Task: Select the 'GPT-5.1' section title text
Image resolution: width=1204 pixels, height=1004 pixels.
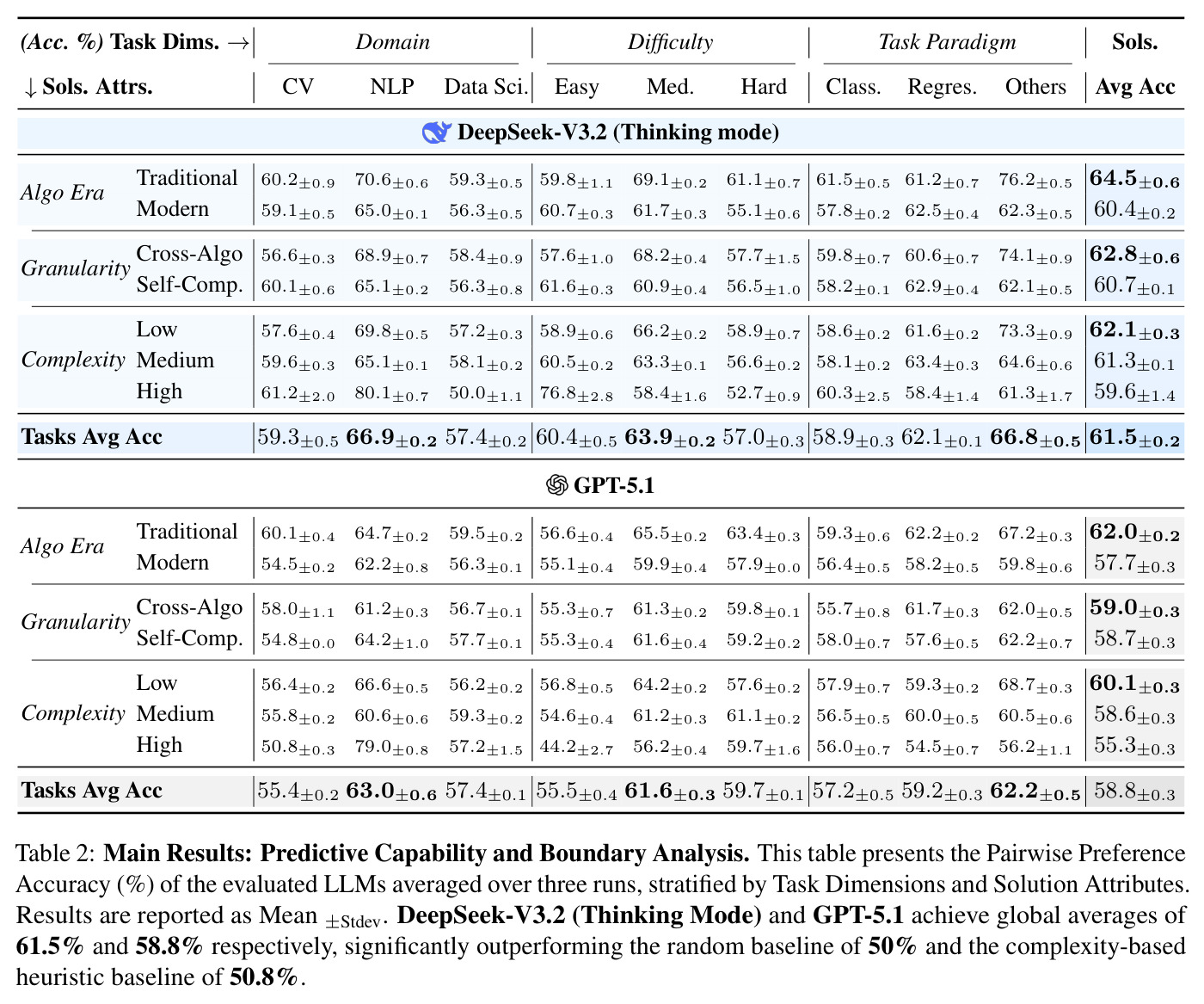Action: 614,486
